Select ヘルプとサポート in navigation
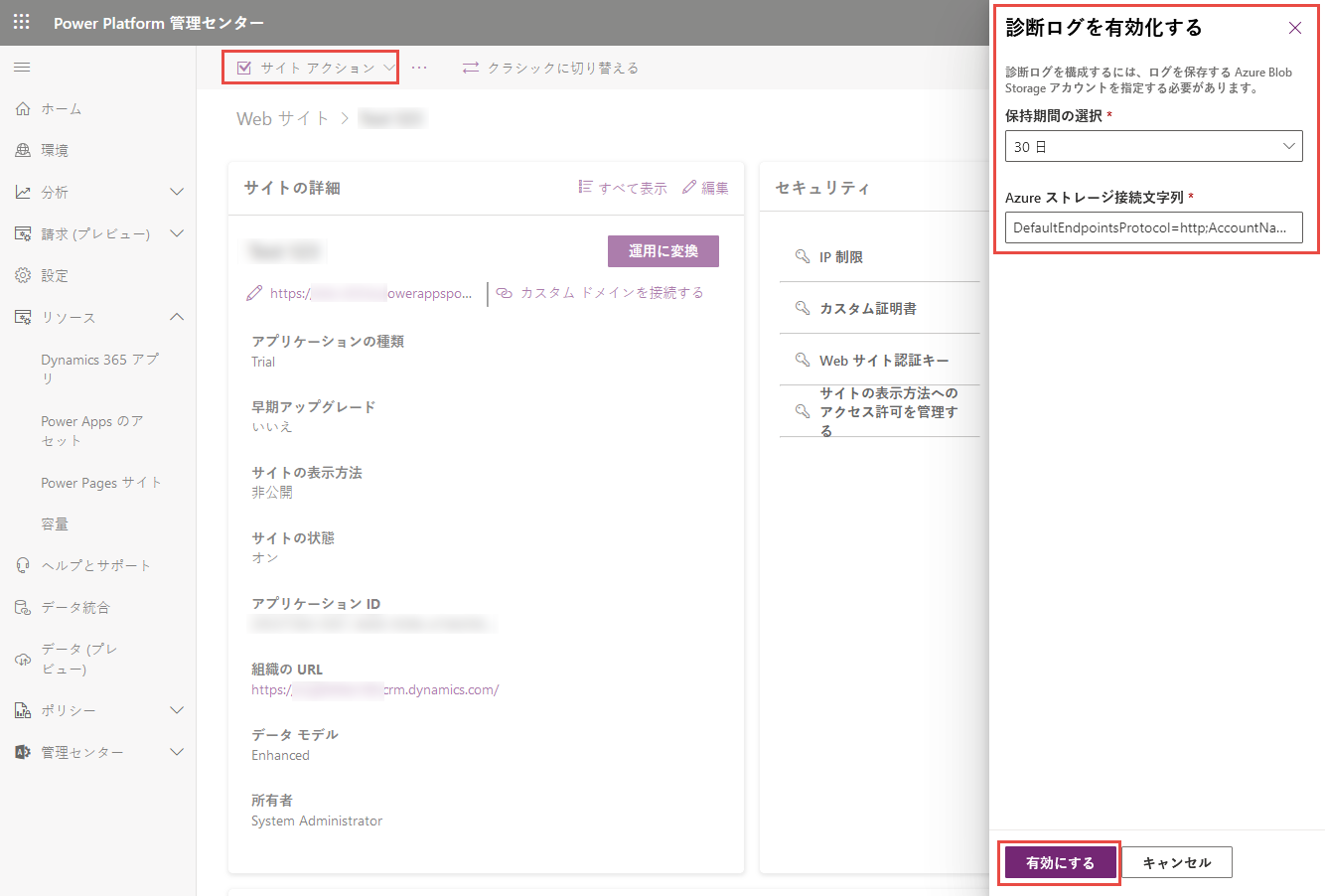 [x=96, y=565]
